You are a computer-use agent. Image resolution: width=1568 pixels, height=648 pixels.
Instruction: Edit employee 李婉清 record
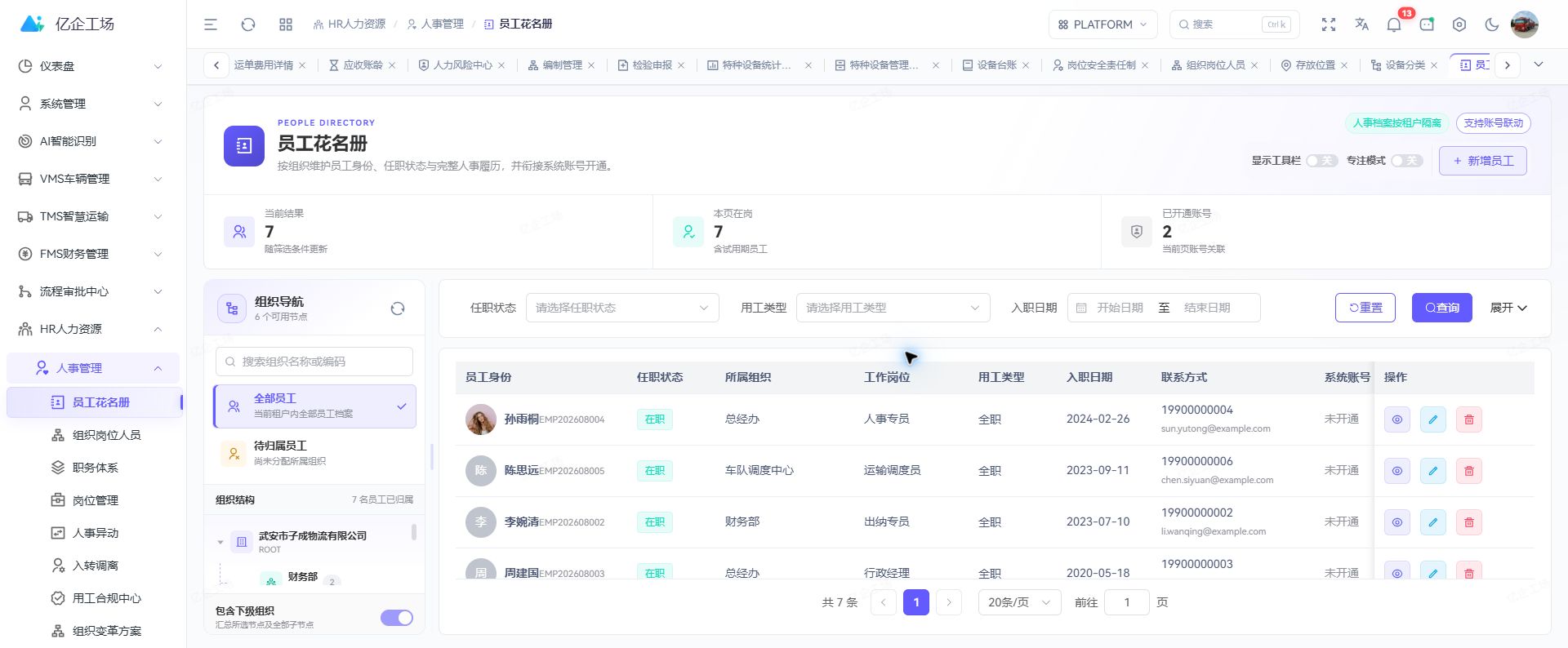1433,522
